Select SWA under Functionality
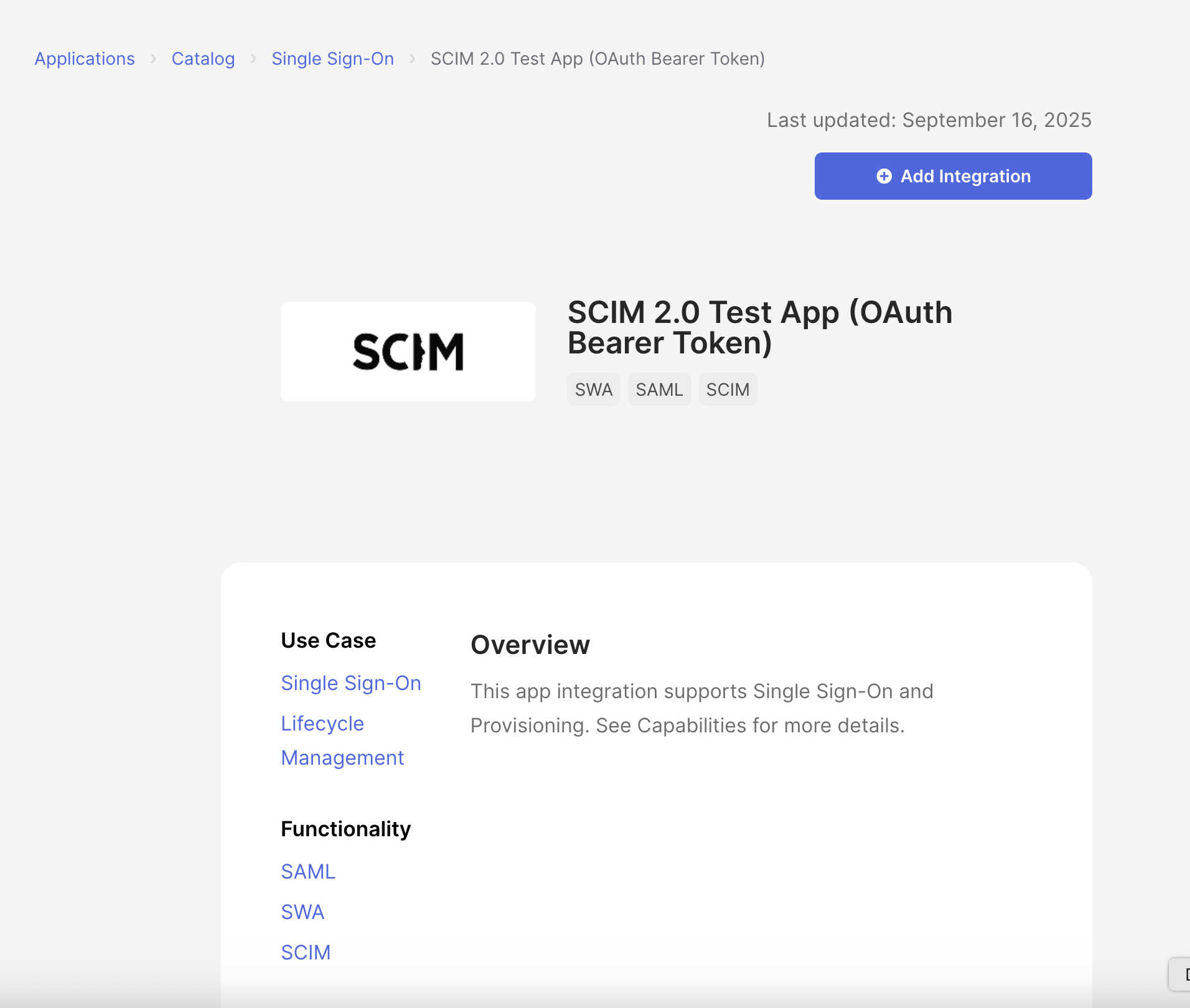 click(x=302, y=912)
